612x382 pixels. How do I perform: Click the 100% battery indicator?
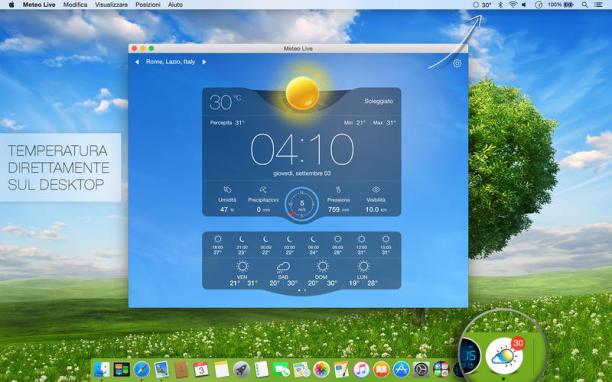[560, 5]
